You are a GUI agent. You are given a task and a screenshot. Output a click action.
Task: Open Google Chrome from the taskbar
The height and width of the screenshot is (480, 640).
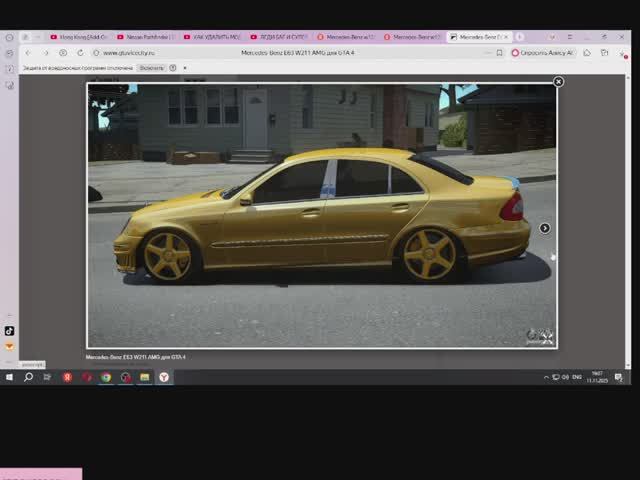(x=106, y=377)
